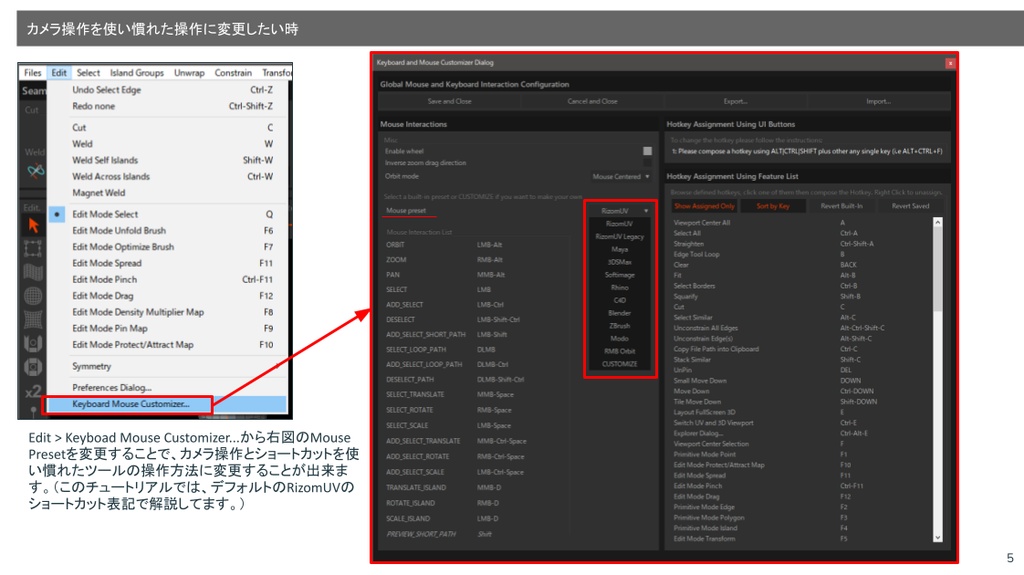Image resolution: width=1024 pixels, height=575 pixels.
Task: Select the Straighten hotkey row
Action: pos(801,244)
